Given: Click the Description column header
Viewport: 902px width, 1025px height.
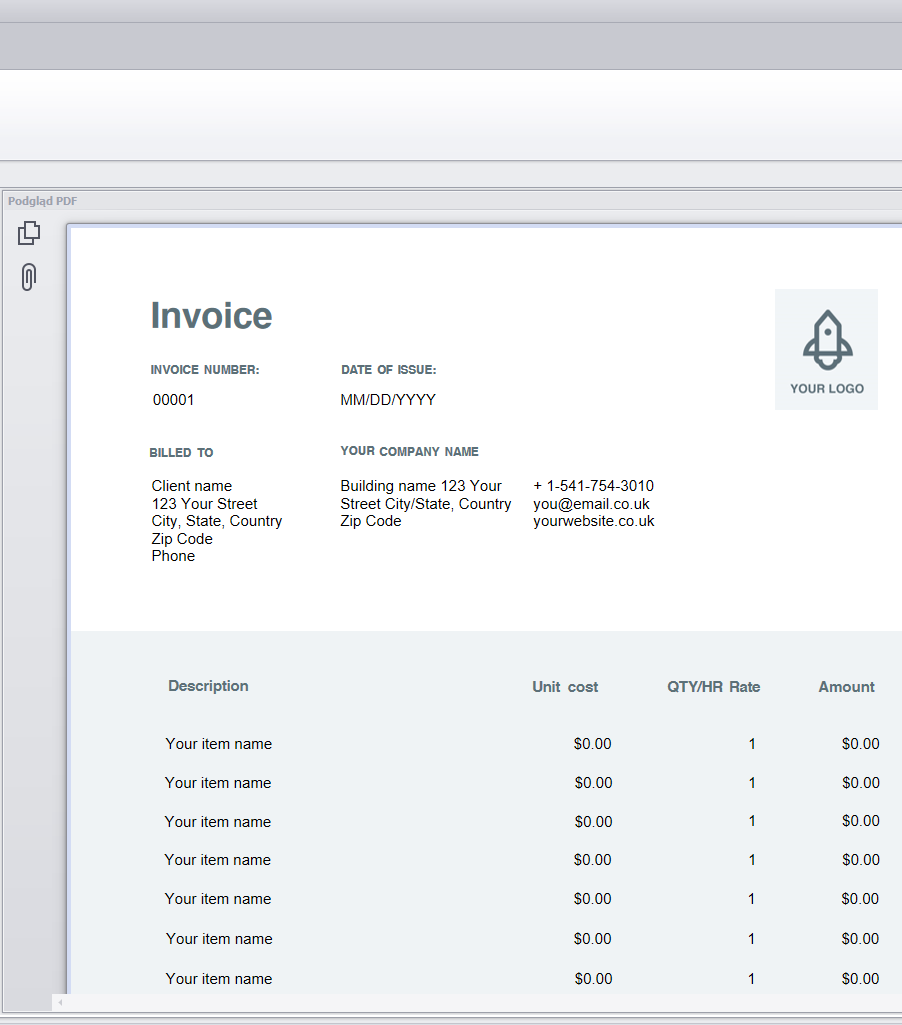Looking at the screenshot, I should click(208, 686).
